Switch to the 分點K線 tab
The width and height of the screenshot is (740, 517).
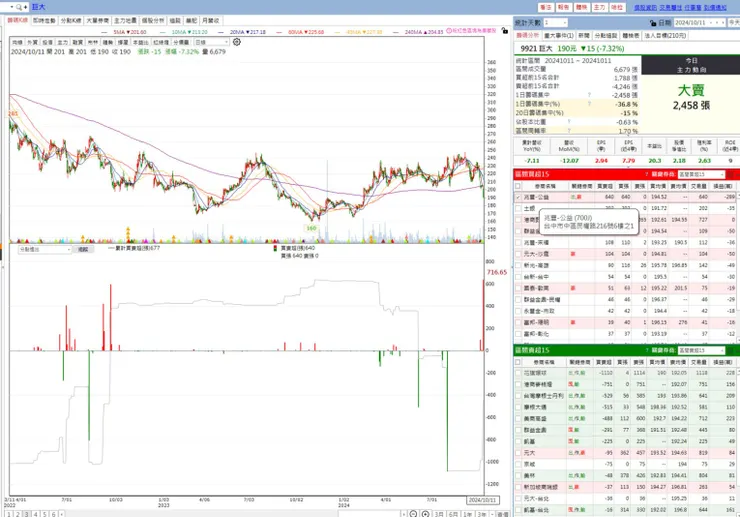(x=71, y=21)
